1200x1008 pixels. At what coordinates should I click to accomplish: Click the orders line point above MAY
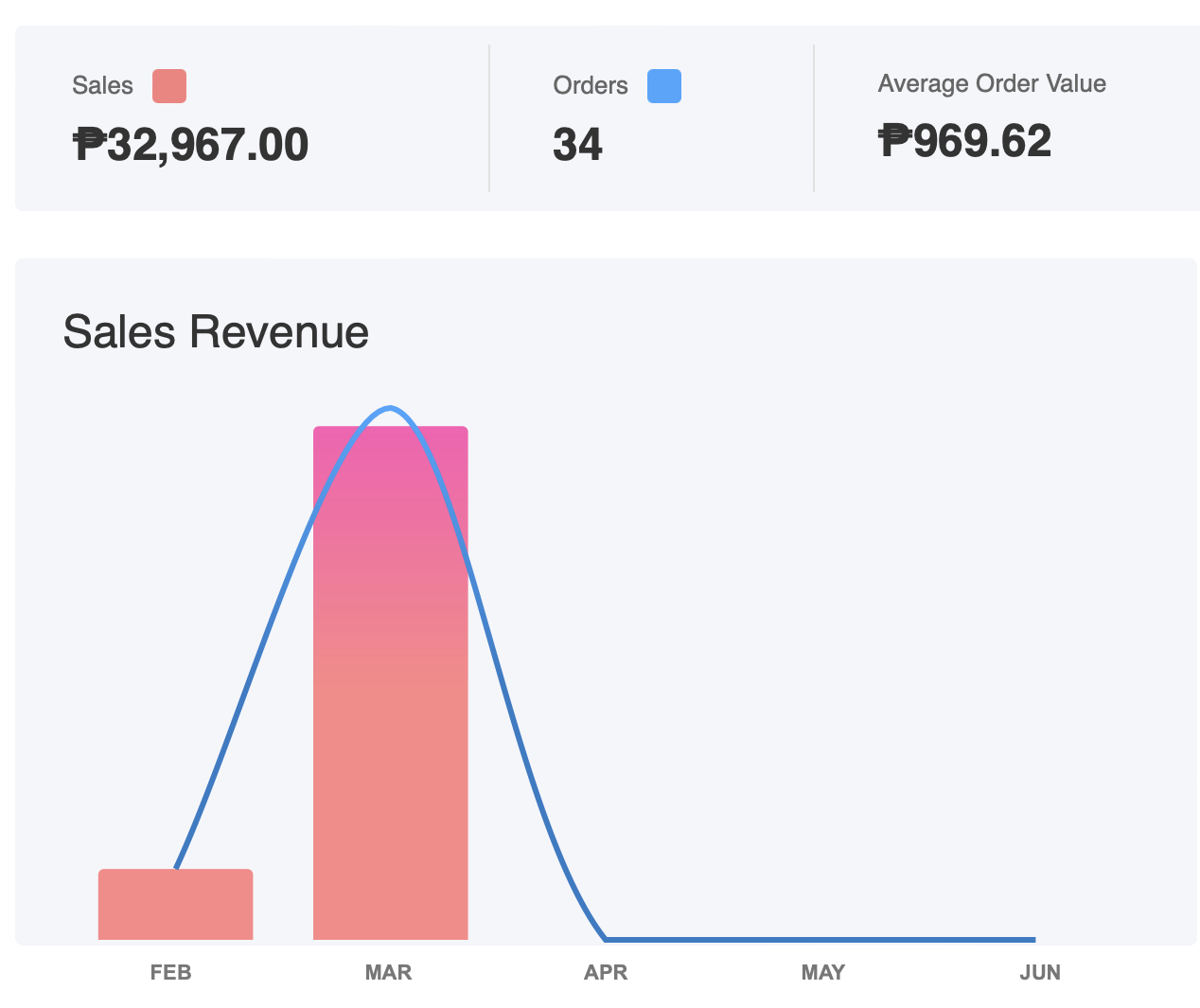(x=822, y=940)
